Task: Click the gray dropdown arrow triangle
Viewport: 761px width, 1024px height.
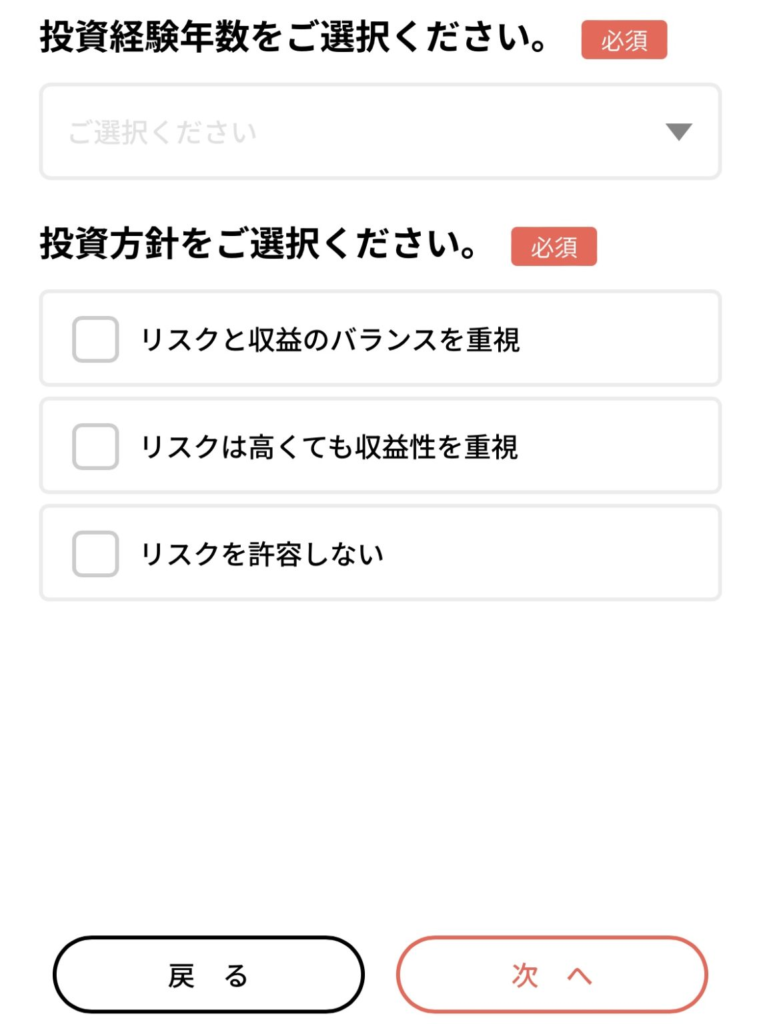Action: point(679,132)
